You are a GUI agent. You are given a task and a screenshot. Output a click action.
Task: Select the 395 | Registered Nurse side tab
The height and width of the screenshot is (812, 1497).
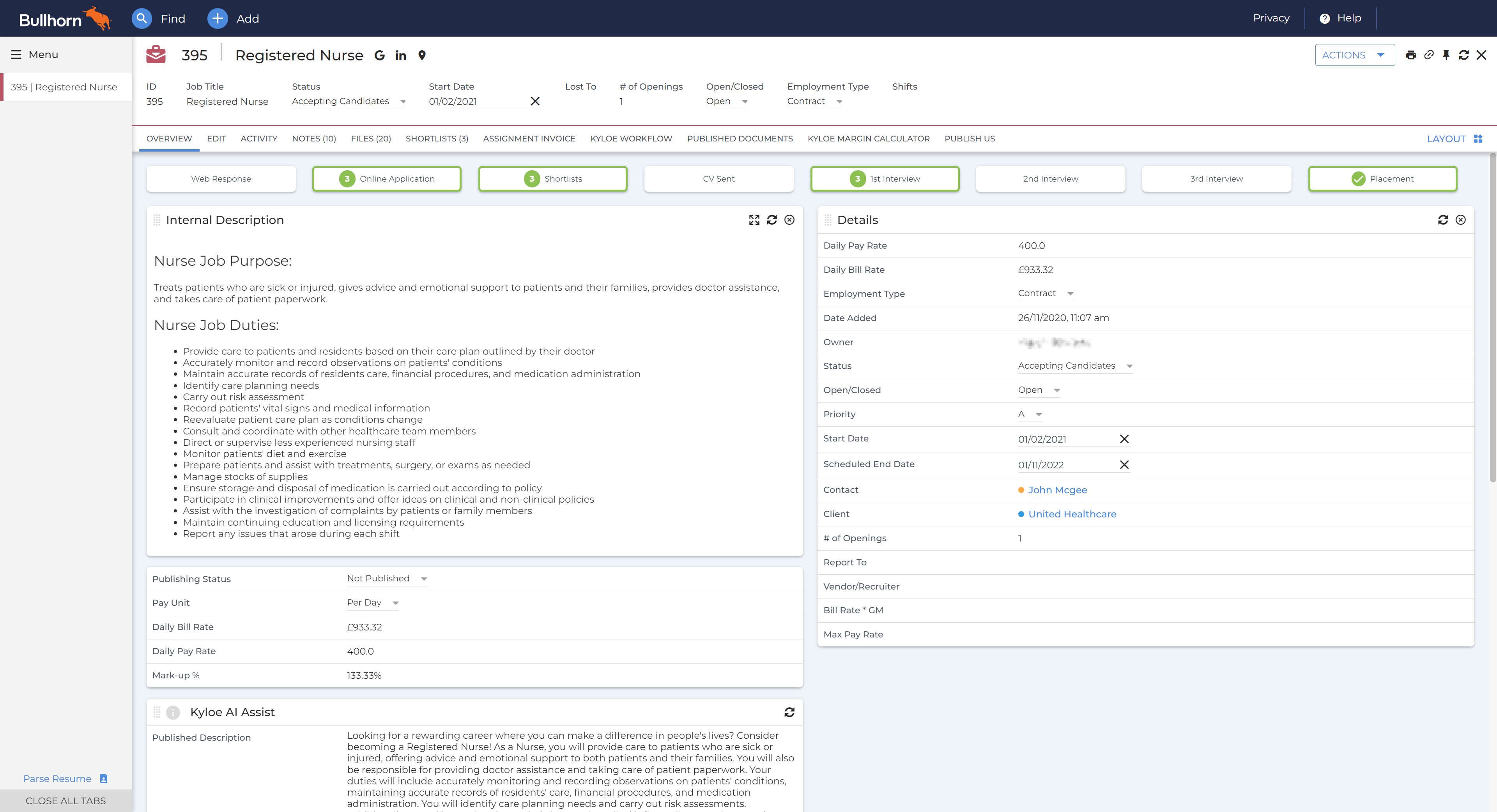[x=65, y=87]
